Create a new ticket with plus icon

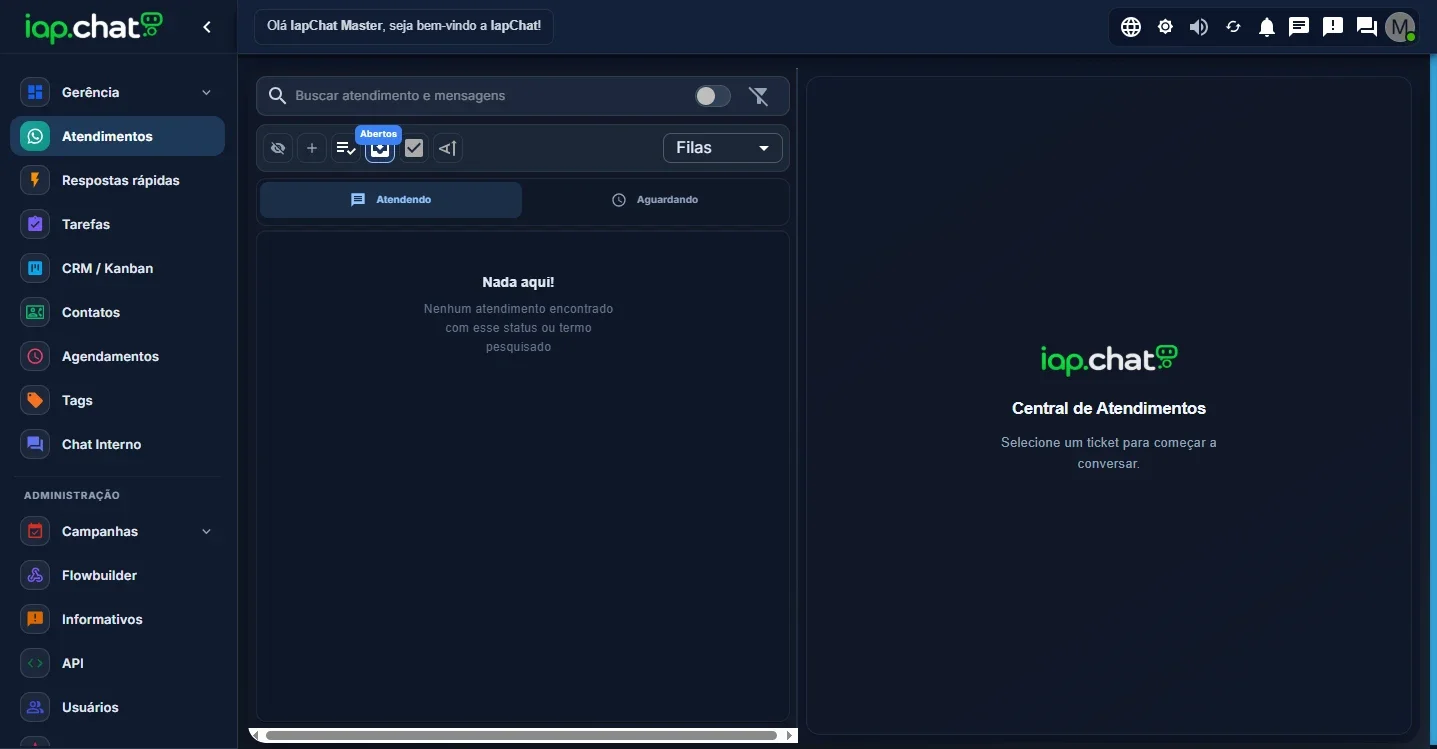coord(312,148)
